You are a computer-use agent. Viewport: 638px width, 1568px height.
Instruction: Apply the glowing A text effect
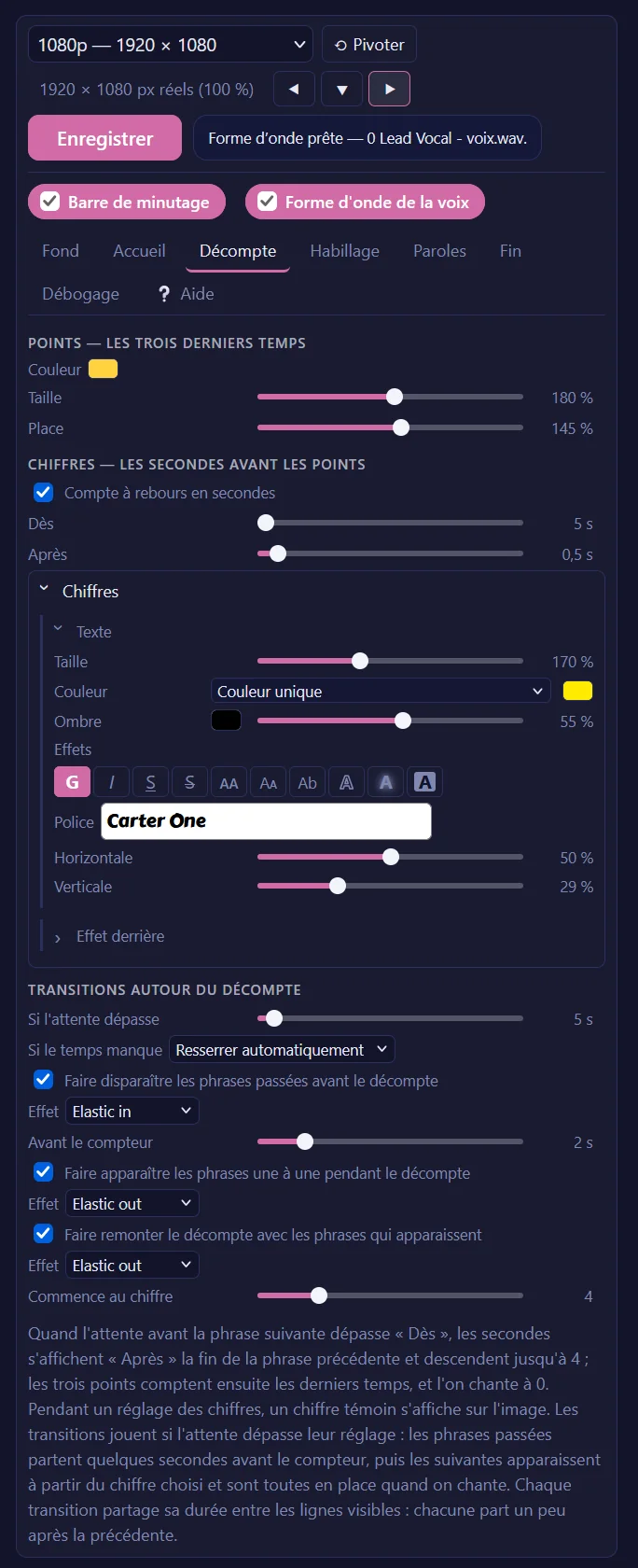pyautogui.click(x=385, y=782)
